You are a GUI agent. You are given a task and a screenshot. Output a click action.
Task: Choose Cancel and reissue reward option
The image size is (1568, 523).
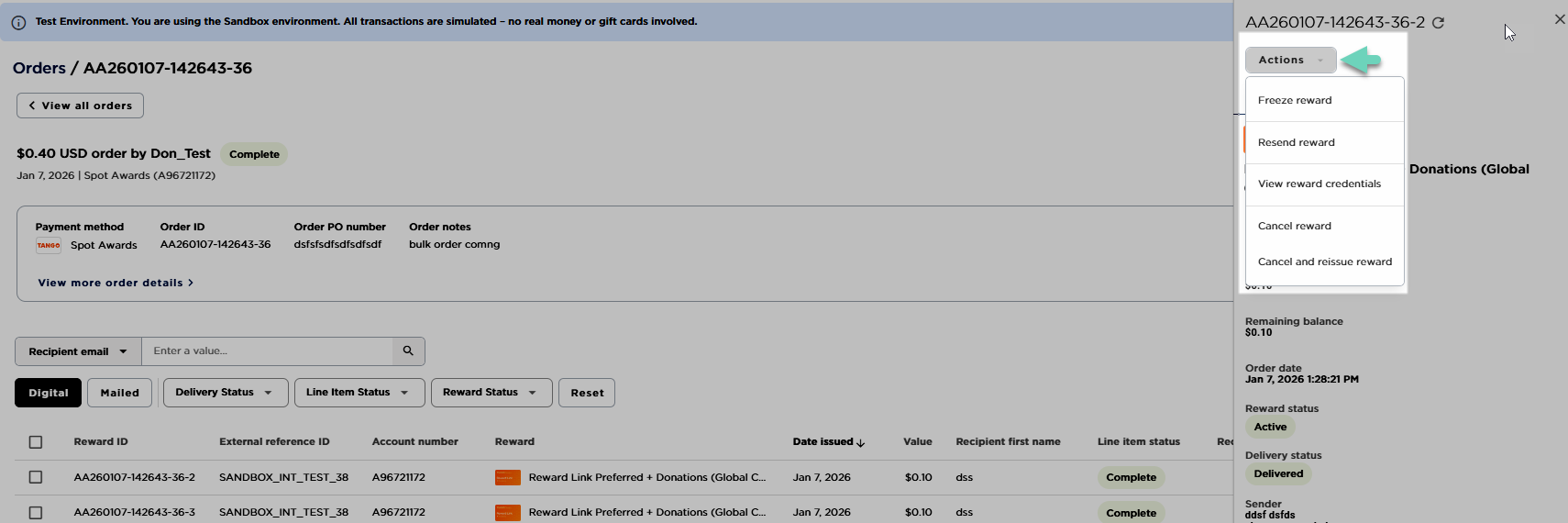click(1324, 261)
